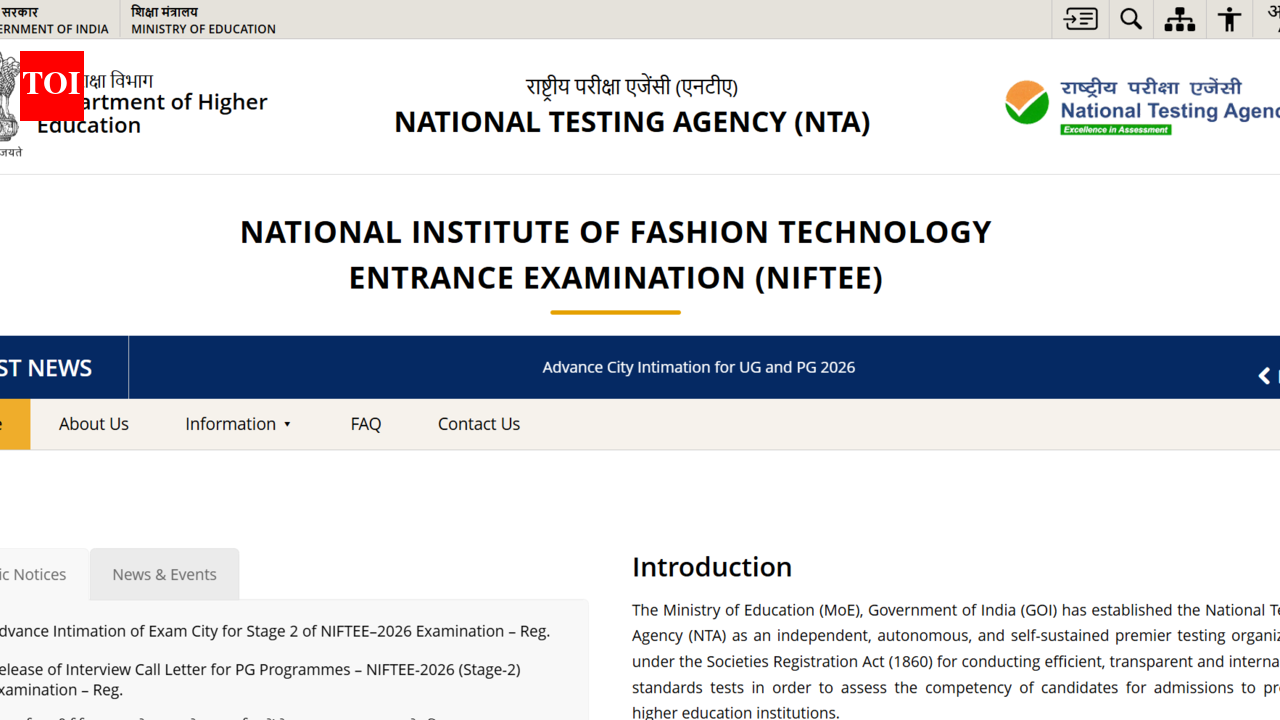Click the skip-to-content icon in the top bar

click(x=1080, y=19)
